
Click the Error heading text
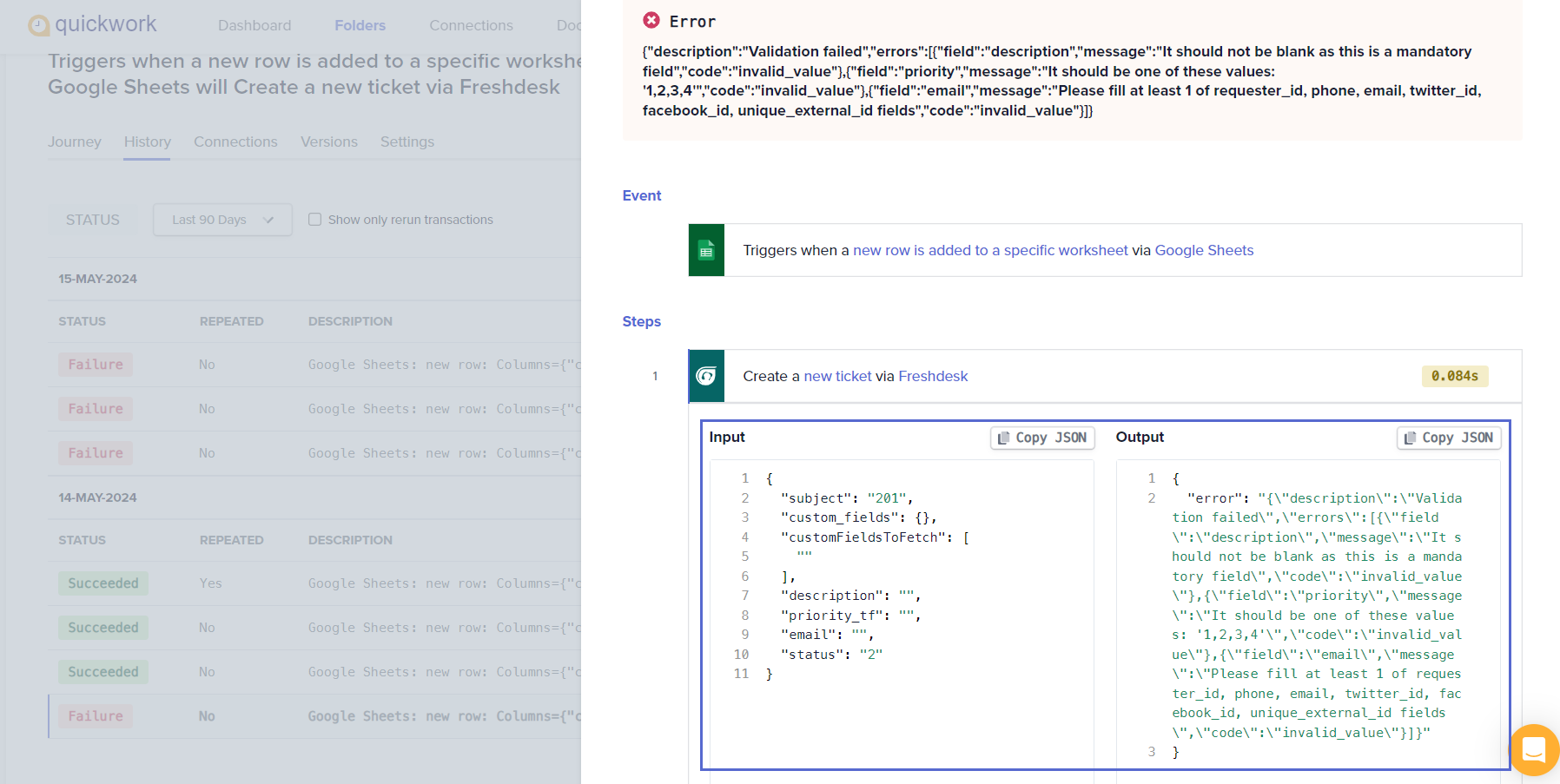(692, 22)
